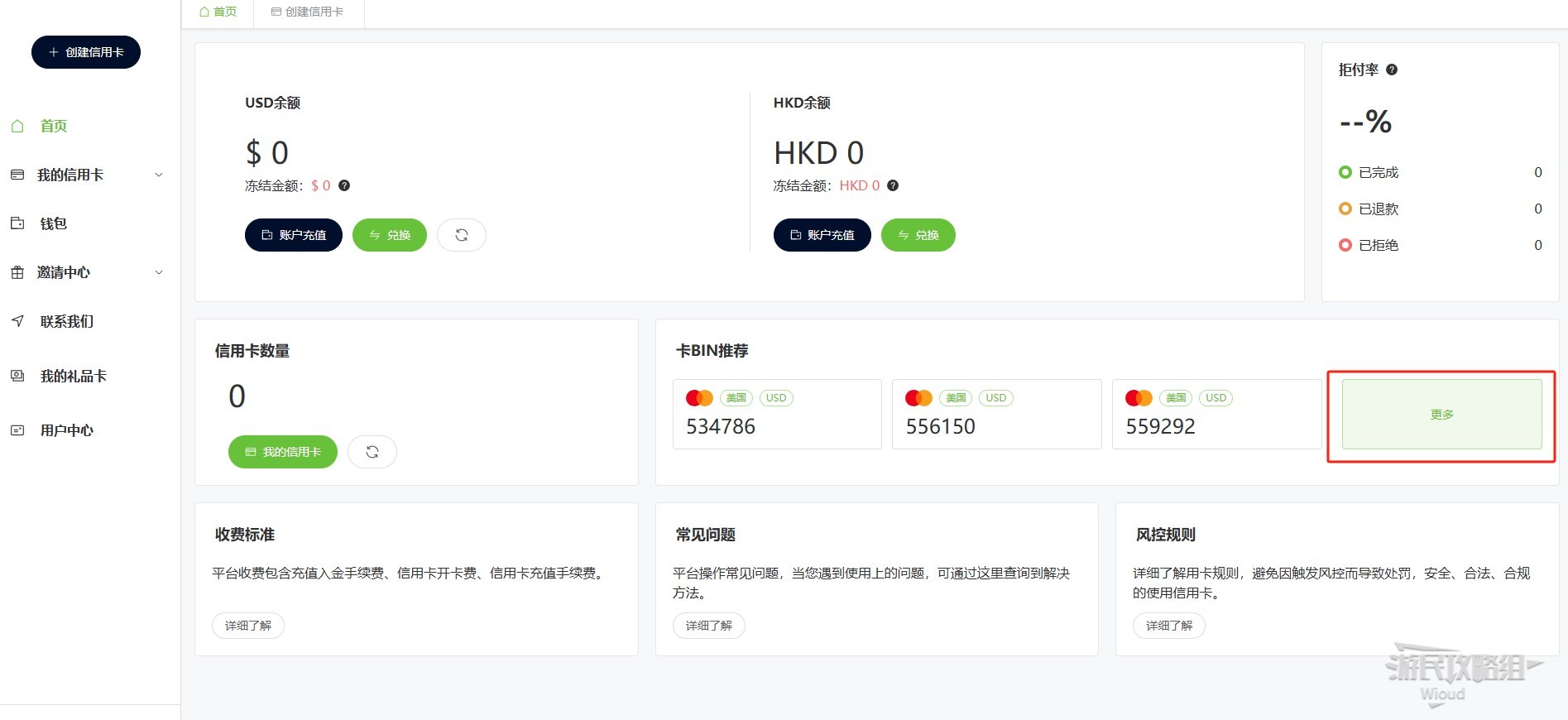1568x720 pixels.
Task: Click USD 账户充值 button
Action: pos(294,235)
